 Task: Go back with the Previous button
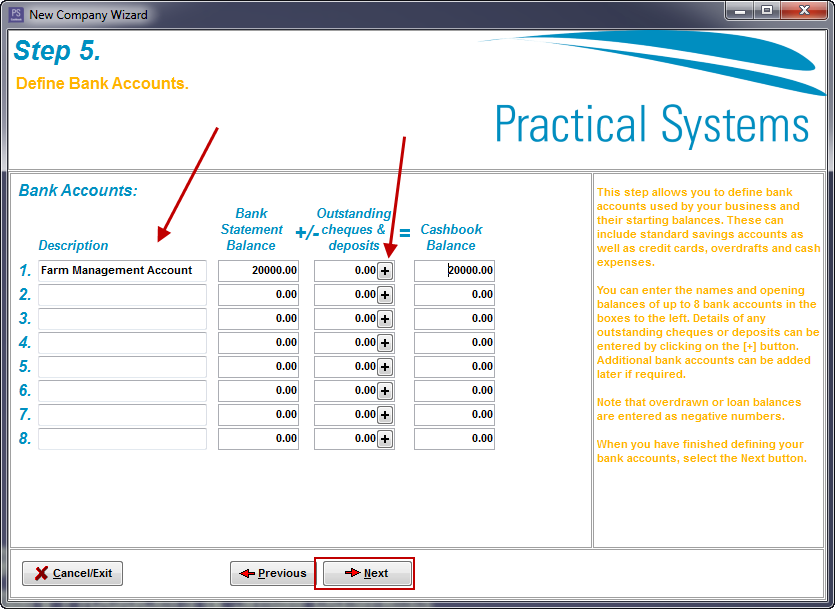[273, 573]
